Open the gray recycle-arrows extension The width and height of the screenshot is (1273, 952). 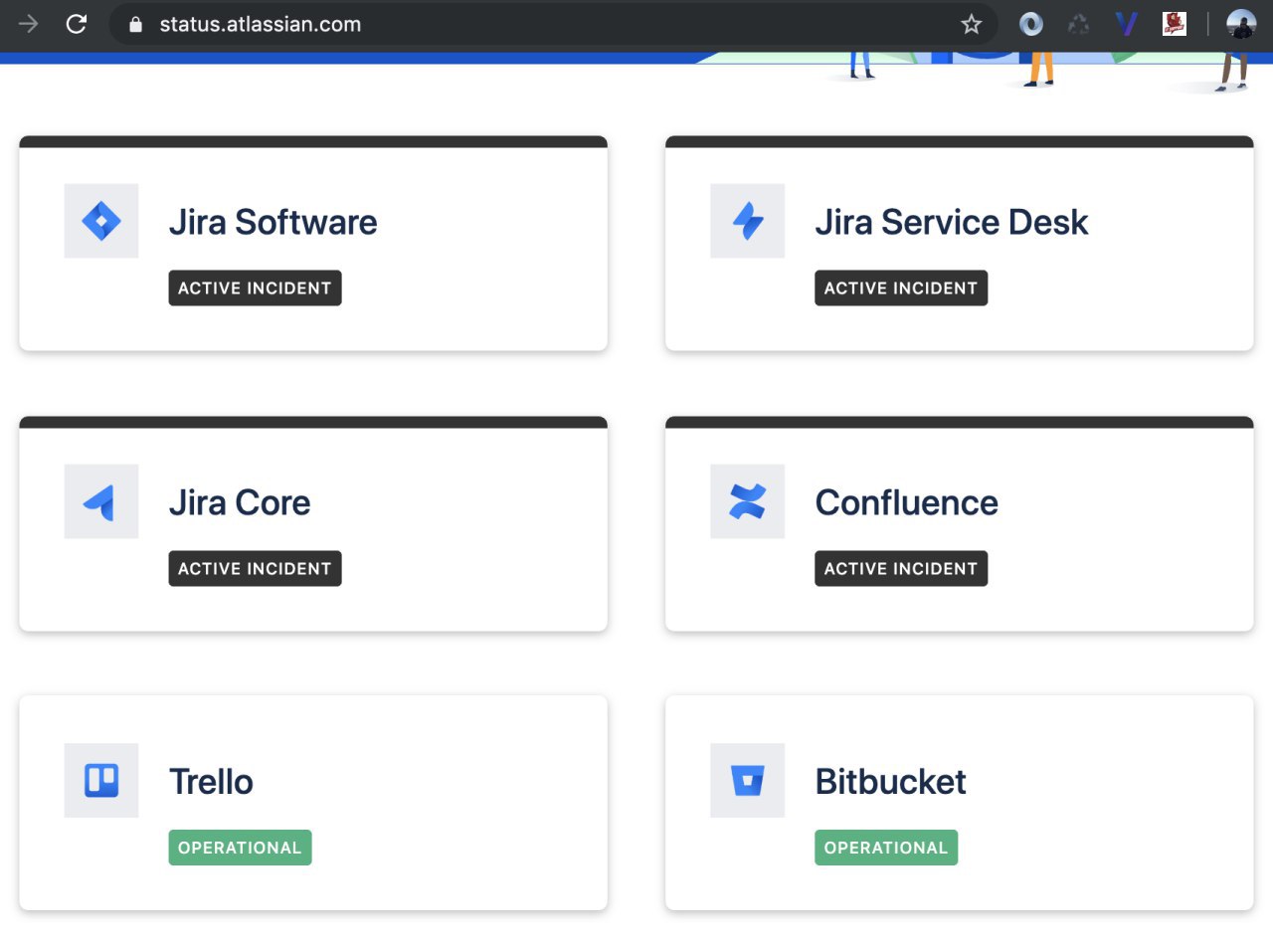[1079, 24]
